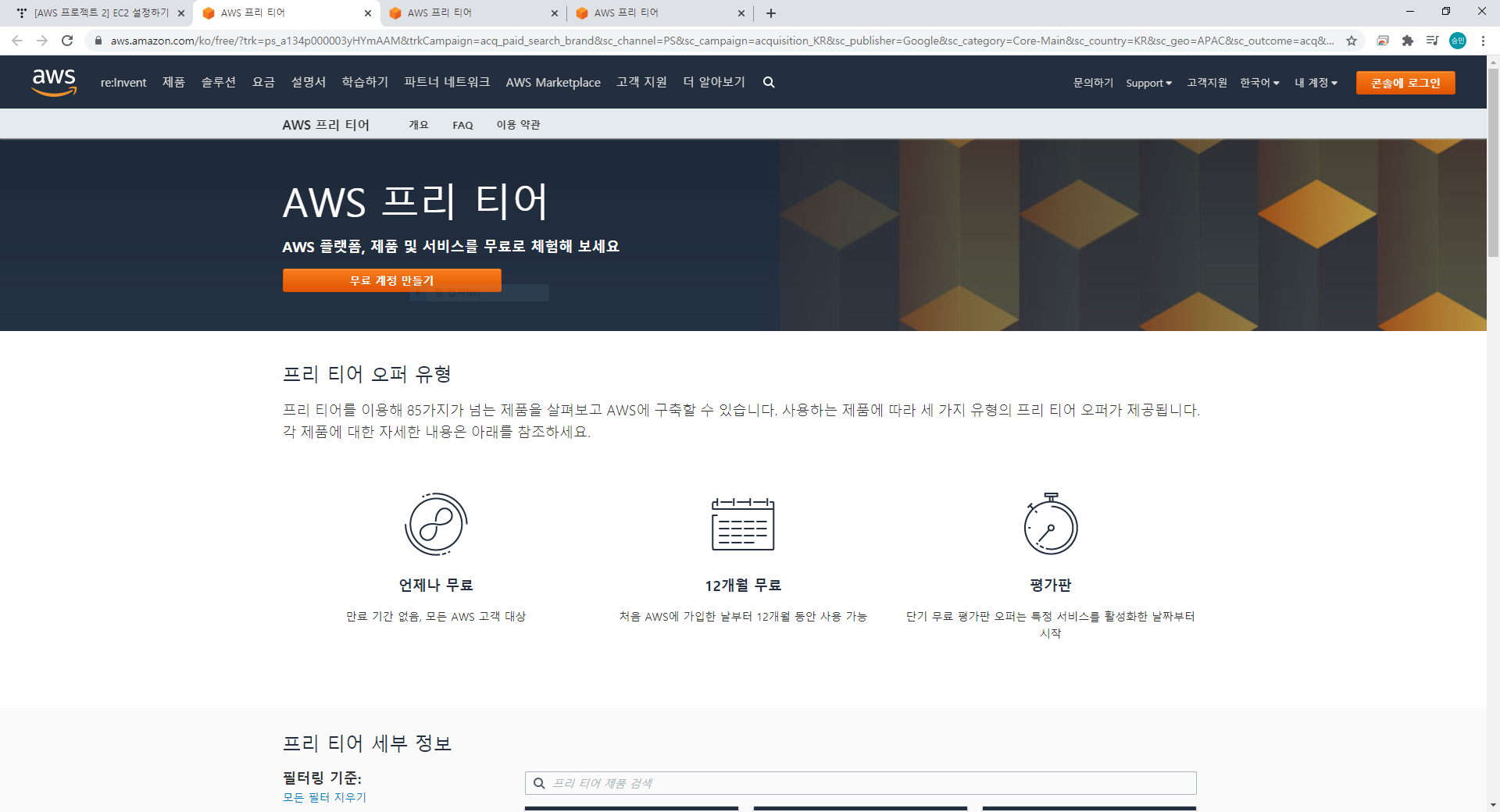Viewport: 1500px width, 812px height.
Task: Click the scrollbar down arrow
Action: 1493,805
